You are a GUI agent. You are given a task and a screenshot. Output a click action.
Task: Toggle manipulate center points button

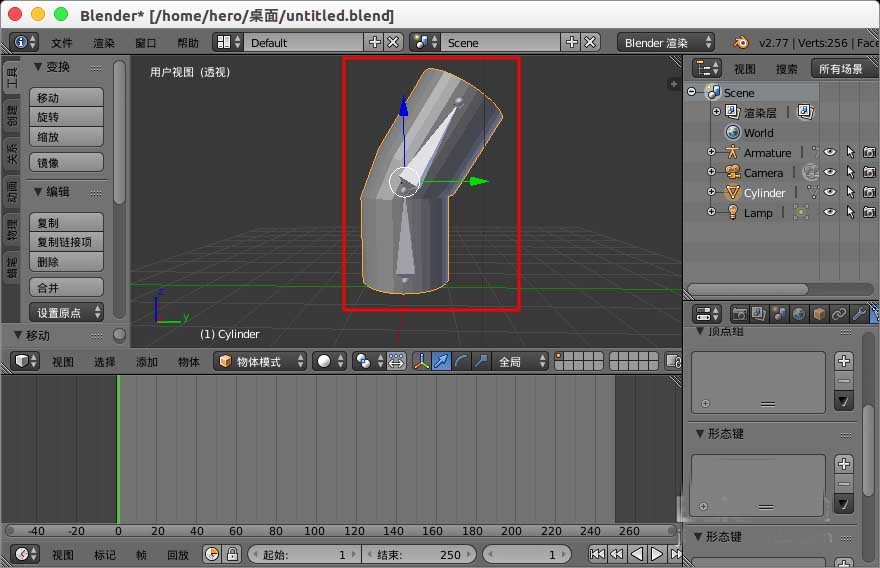(x=396, y=361)
